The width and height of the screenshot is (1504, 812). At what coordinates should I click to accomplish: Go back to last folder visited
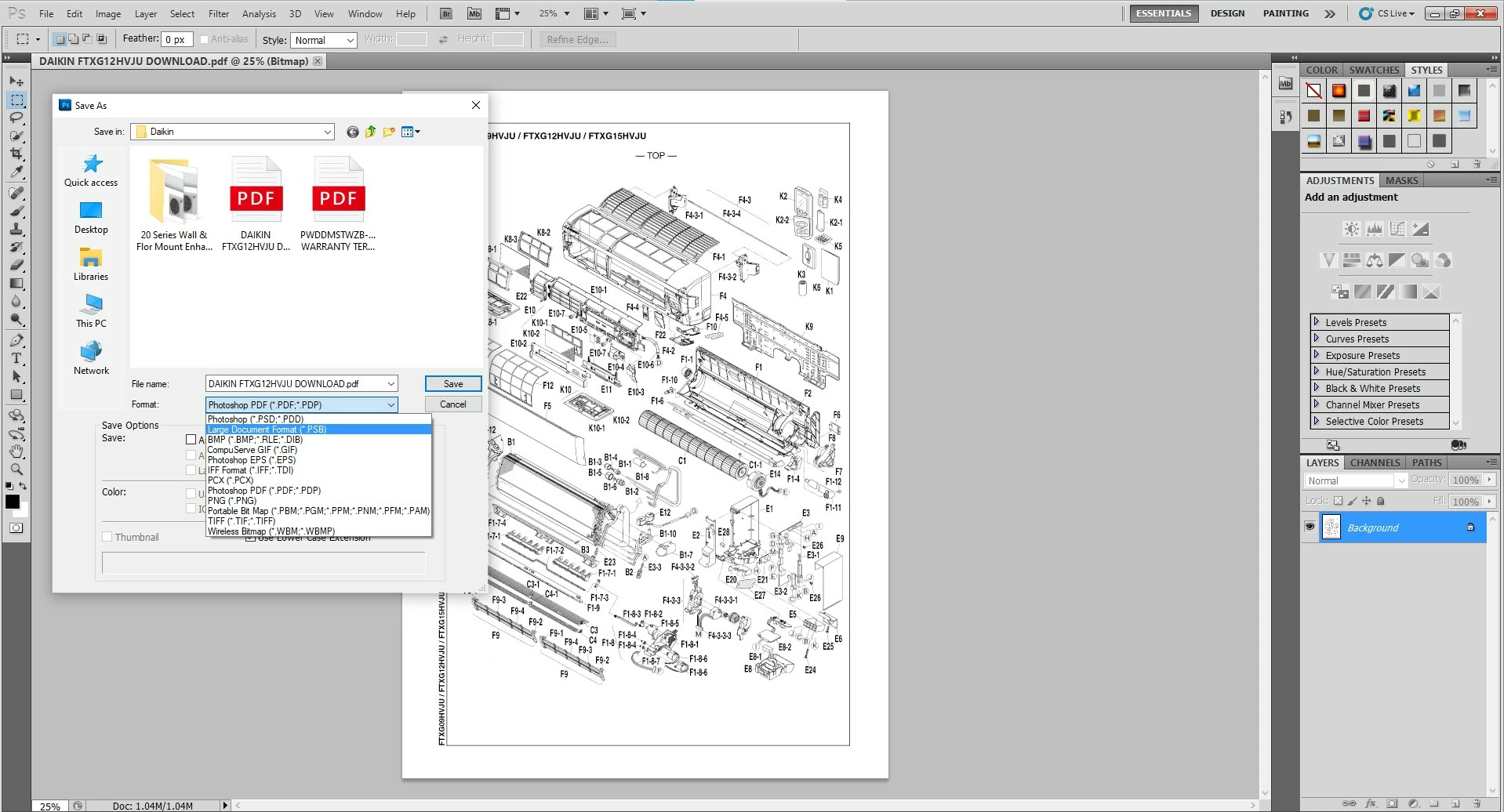click(x=353, y=132)
